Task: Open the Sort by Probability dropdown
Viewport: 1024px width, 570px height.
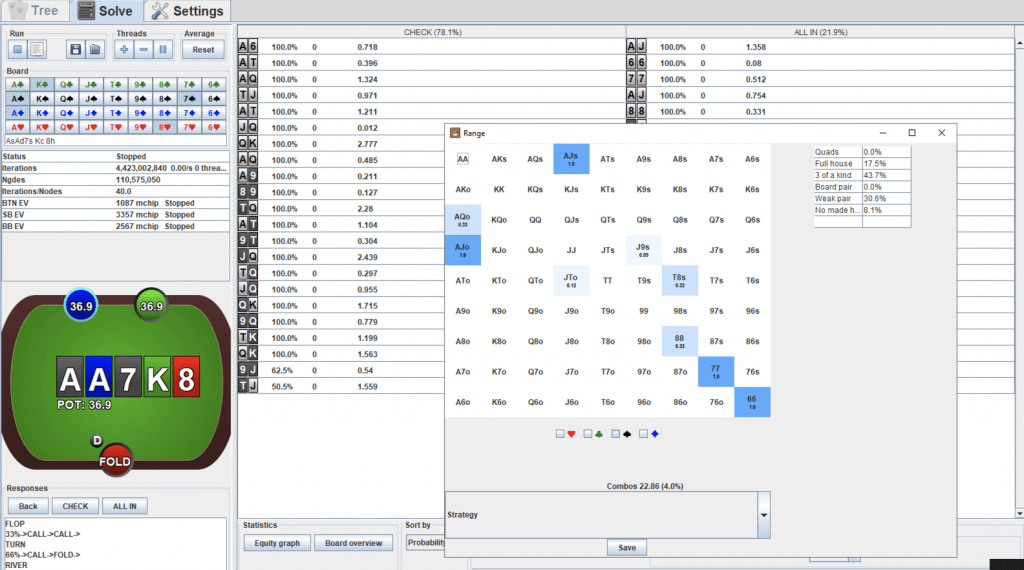Action: tap(424, 543)
